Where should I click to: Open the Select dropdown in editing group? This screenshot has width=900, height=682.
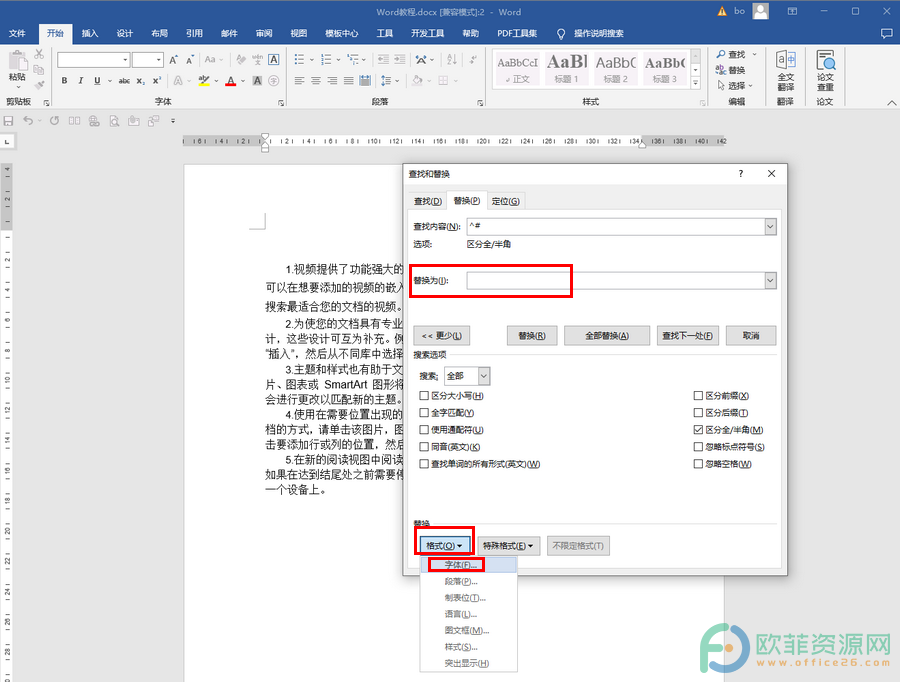coord(735,86)
